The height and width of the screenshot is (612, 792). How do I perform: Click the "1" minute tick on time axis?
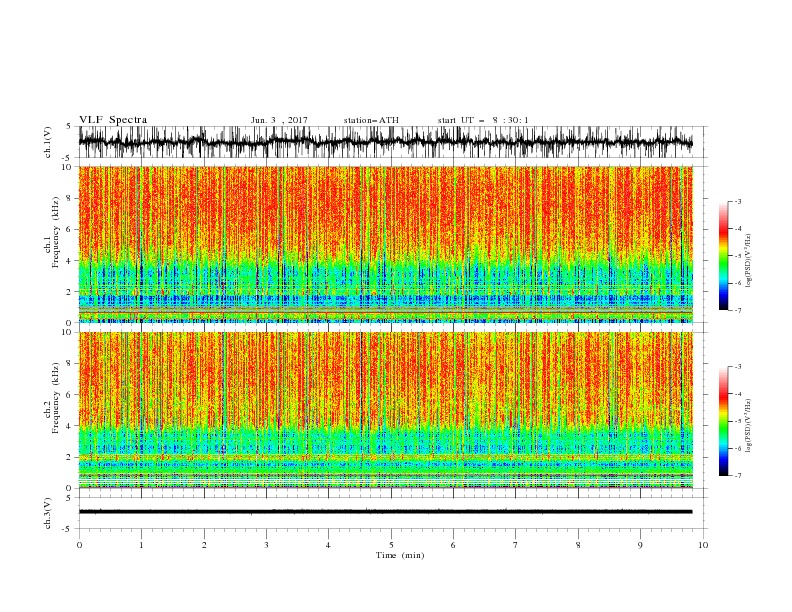(x=141, y=545)
